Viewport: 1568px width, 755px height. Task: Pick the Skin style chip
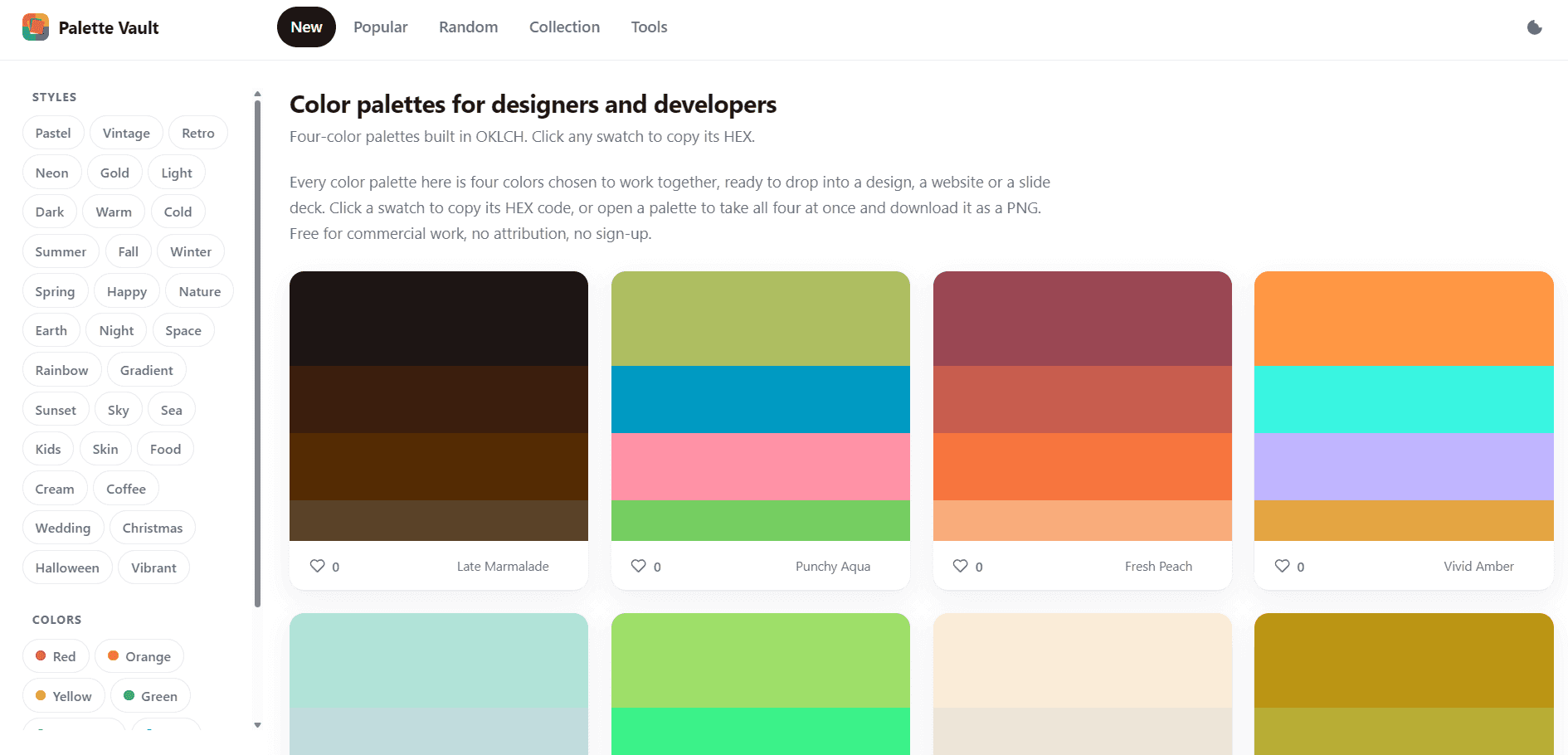tap(105, 449)
